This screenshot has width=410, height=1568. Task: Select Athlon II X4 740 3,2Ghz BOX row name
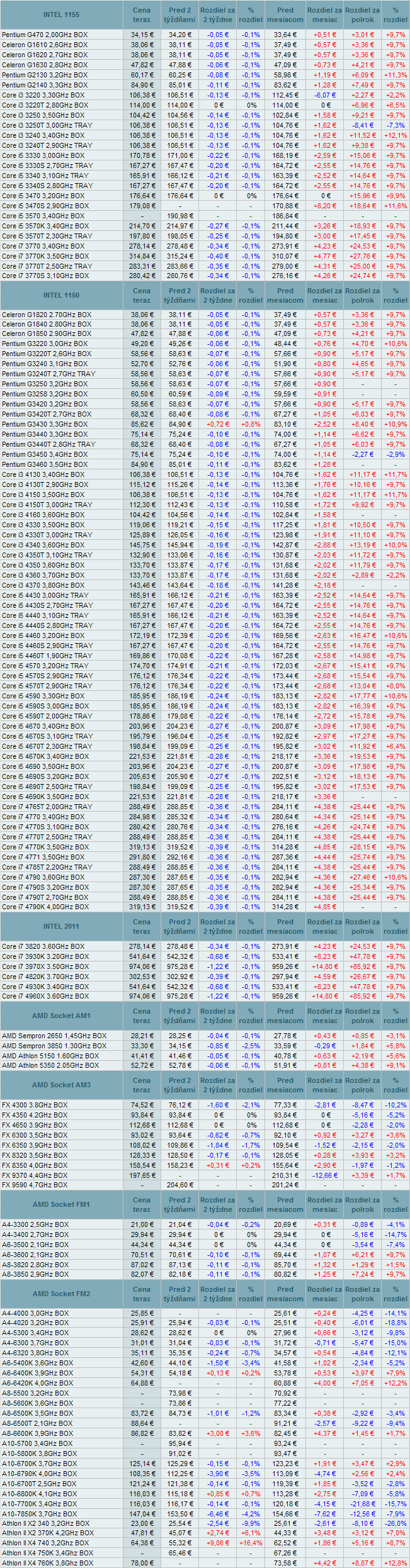[x=46, y=1543]
